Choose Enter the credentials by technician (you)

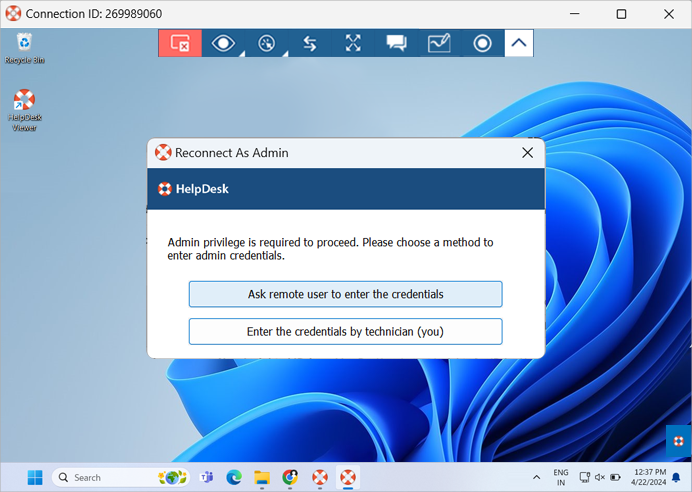(x=346, y=331)
